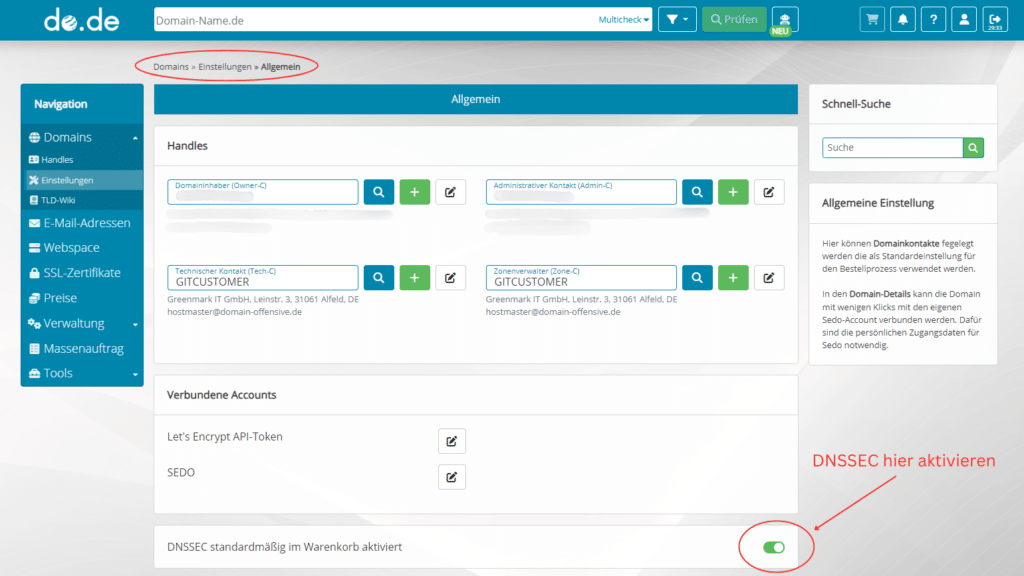Viewport: 1024px width, 576px height.
Task: Click the Allgemein panel header
Action: [475, 99]
